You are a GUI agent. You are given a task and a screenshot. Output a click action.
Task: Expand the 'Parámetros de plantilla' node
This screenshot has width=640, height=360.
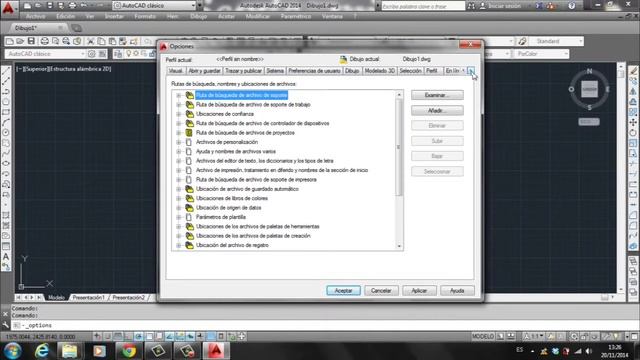tap(178, 218)
